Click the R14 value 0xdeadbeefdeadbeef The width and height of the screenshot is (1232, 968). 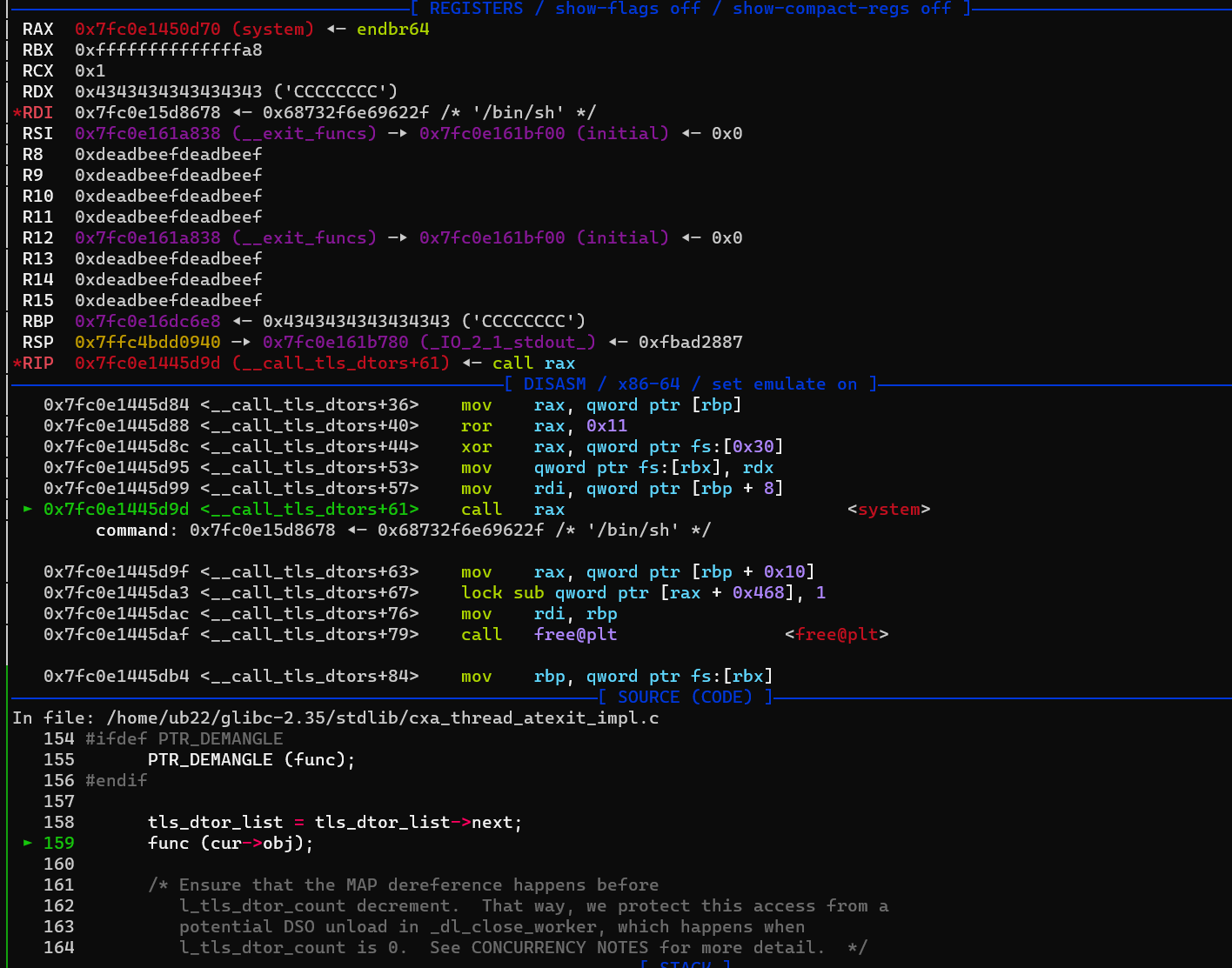click(168, 279)
